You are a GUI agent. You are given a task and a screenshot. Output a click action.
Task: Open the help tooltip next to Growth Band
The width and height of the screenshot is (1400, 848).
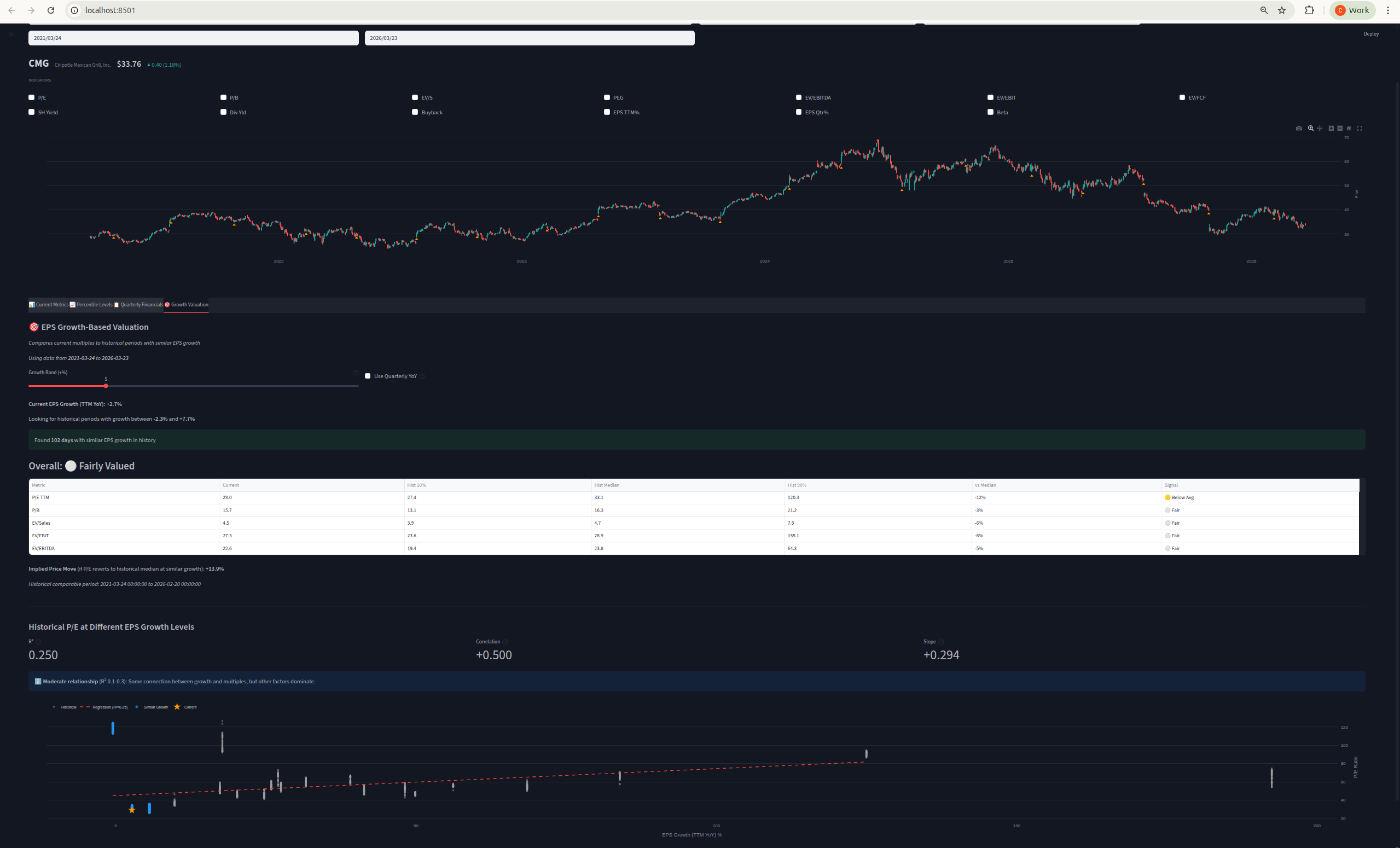pyautogui.click(x=357, y=374)
